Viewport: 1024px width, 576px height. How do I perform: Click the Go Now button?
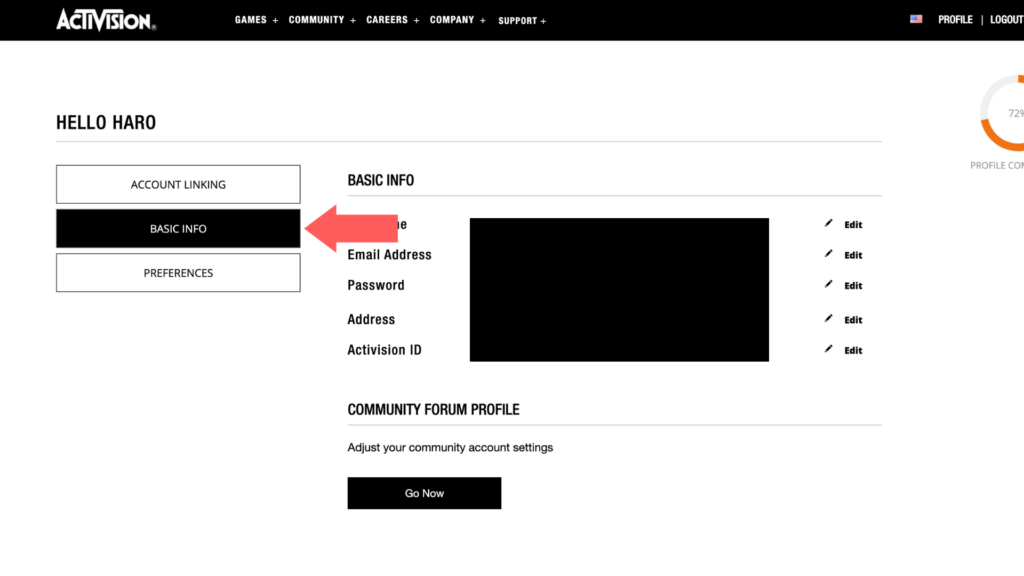[x=424, y=493]
